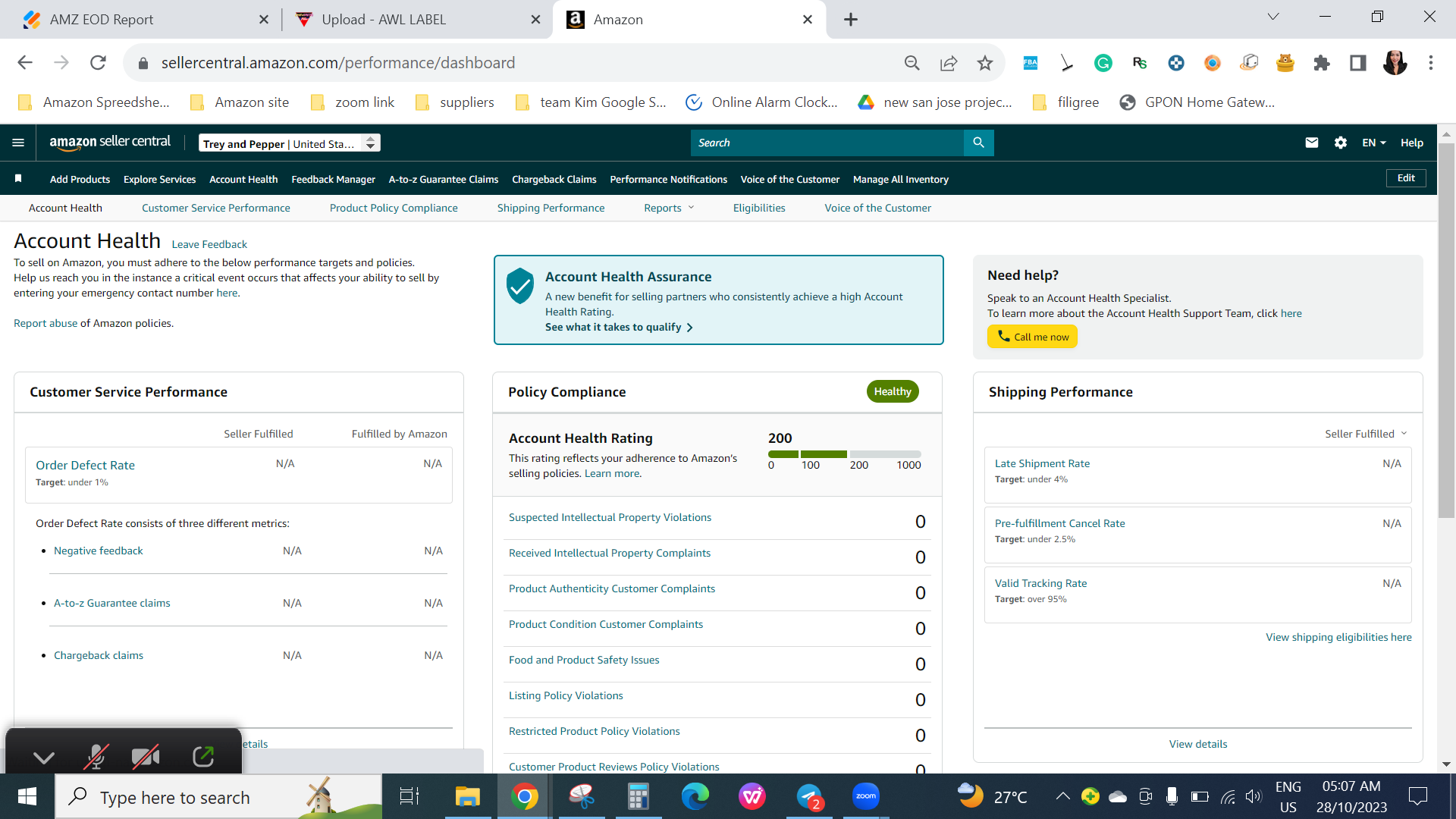
Task: Open the Late Shipment Rate link
Action: pos(1042,463)
